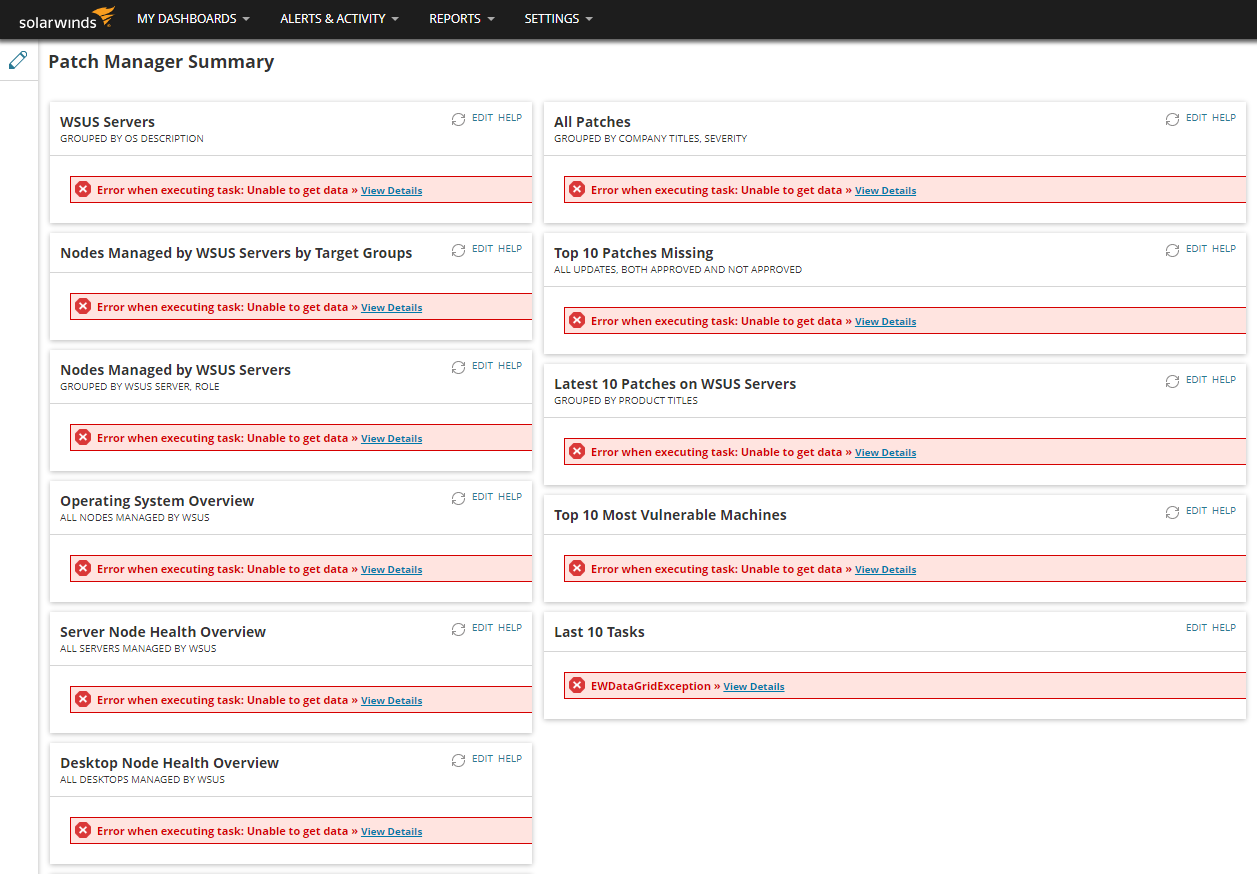Open the Alerts & Activity menu
The width and height of the screenshot is (1257, 874).
click(x=339, y=19)
